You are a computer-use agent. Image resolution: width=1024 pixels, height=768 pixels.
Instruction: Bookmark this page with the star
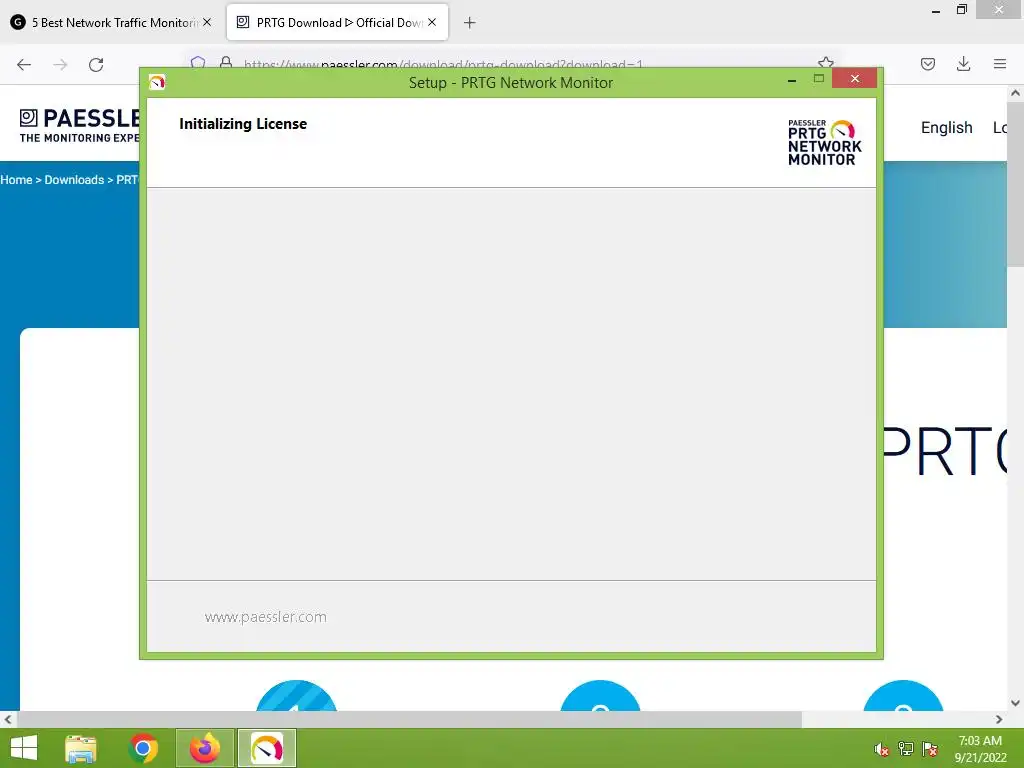pos(825,63)
